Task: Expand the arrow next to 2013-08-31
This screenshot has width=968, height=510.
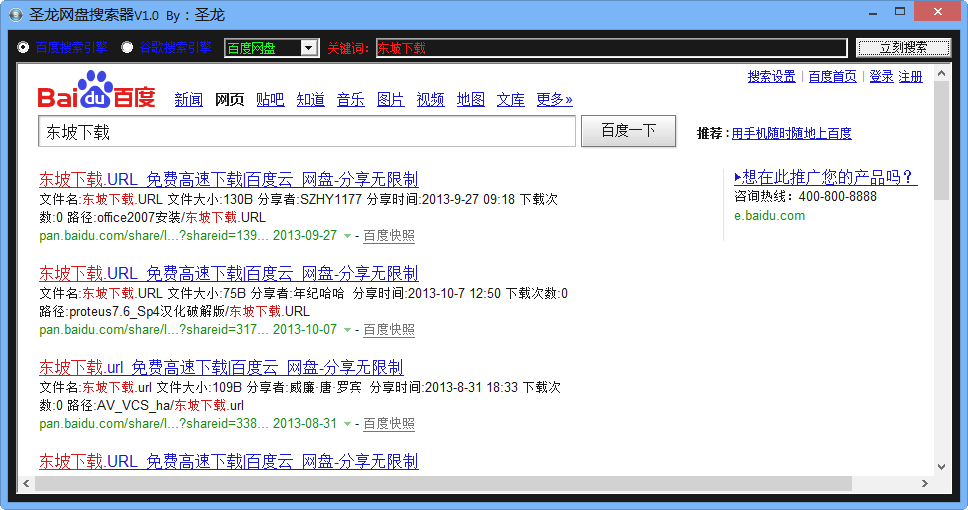Action: (x=348, y=424)
